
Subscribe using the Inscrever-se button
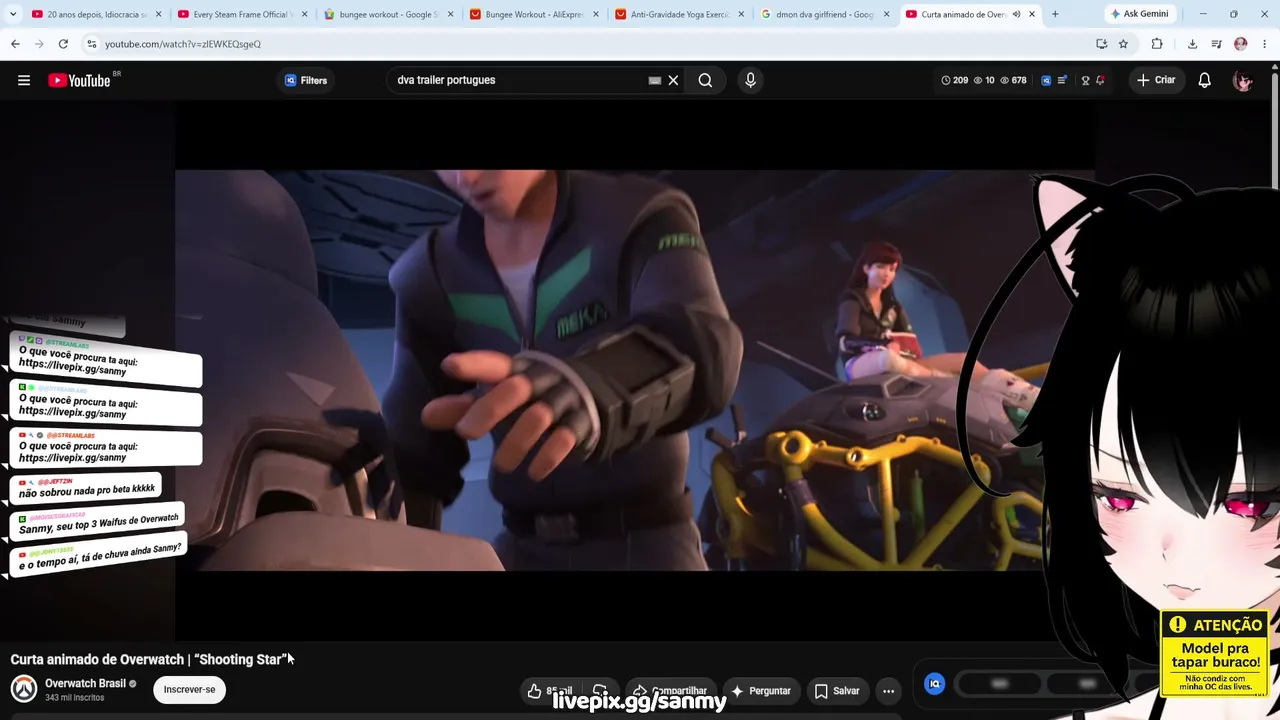[189, 689]
